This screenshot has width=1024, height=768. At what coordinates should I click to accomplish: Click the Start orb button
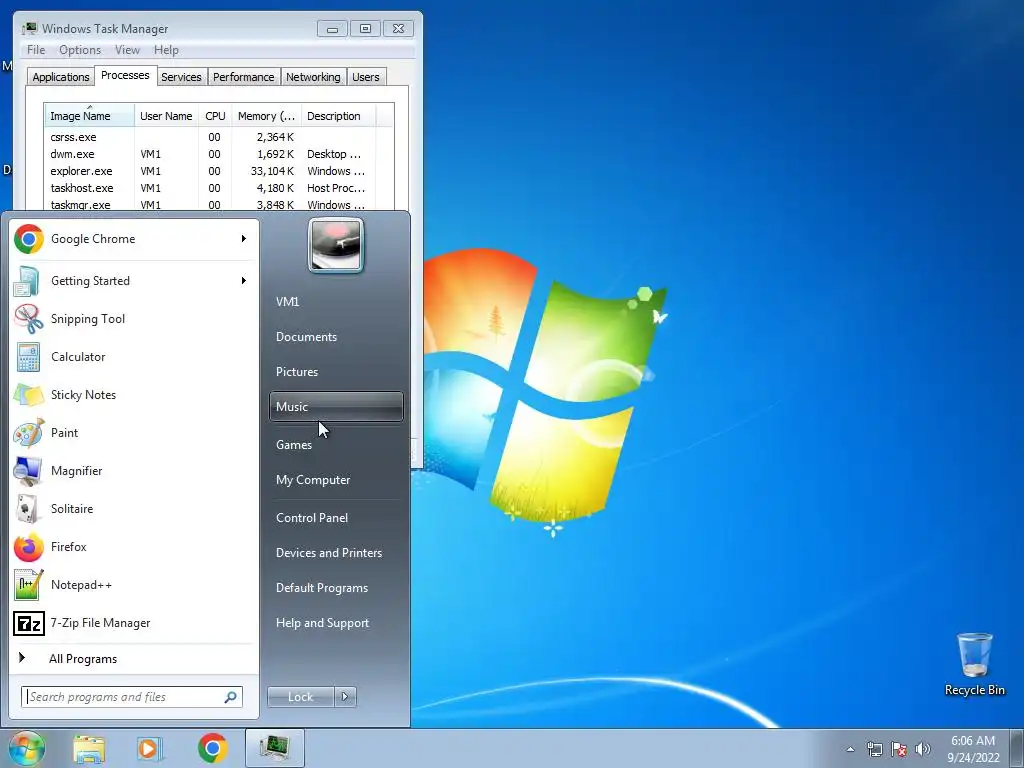tap(27, 748)
